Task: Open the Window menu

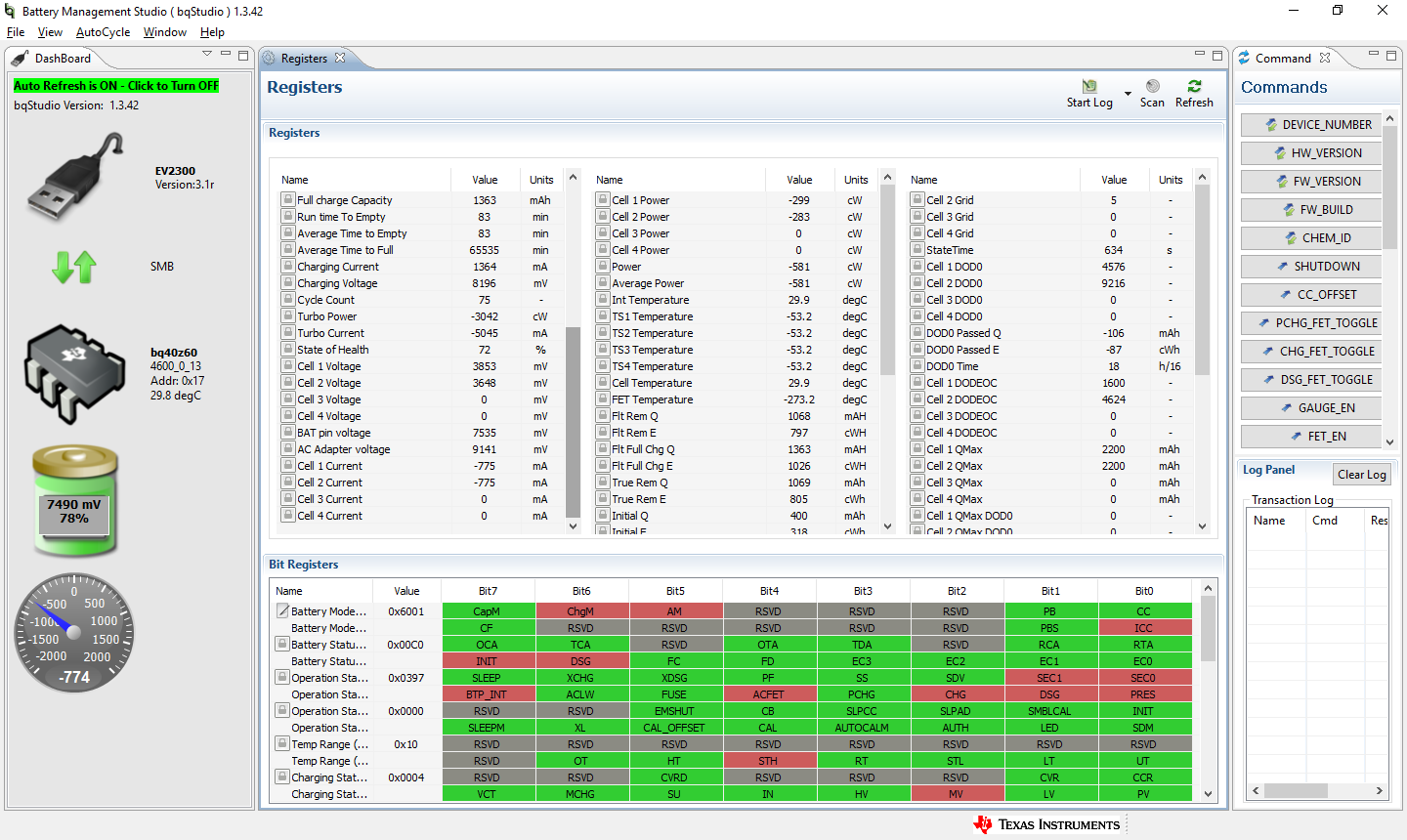Action: (x=164, y=32)
